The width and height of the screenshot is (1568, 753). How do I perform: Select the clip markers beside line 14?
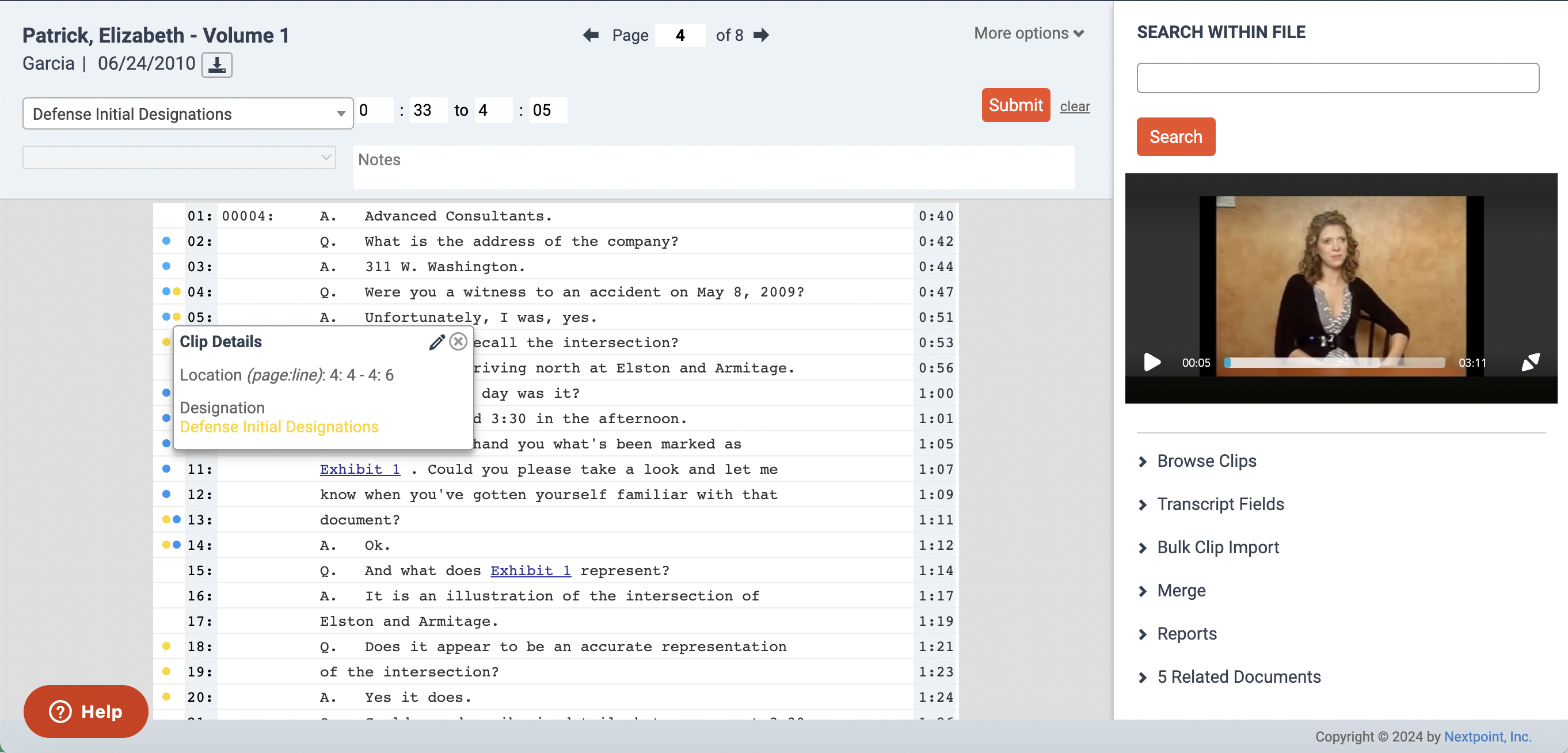point(171,545)
